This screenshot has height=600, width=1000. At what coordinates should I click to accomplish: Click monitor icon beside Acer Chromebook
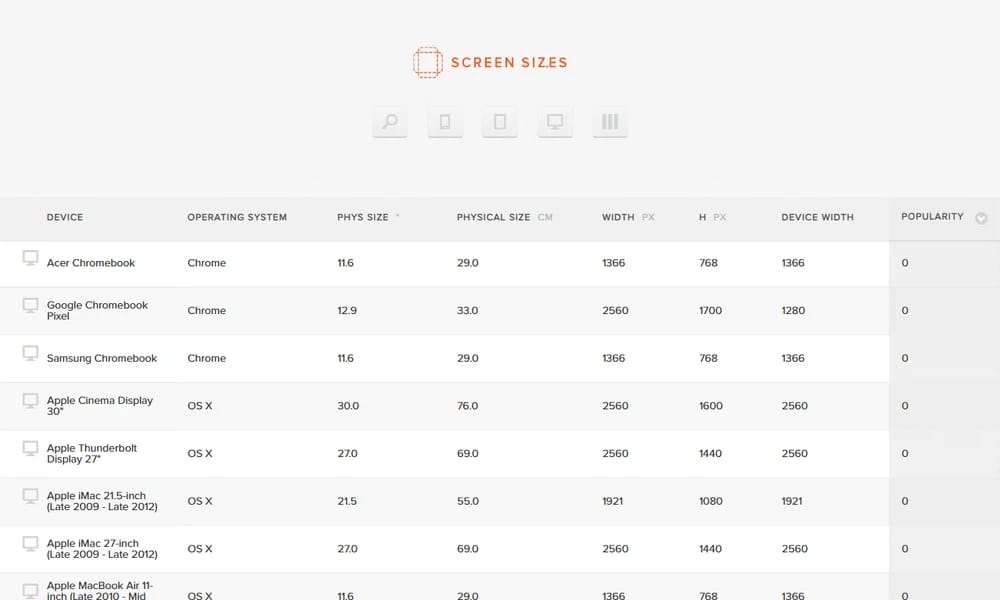[x=30, y=258]
